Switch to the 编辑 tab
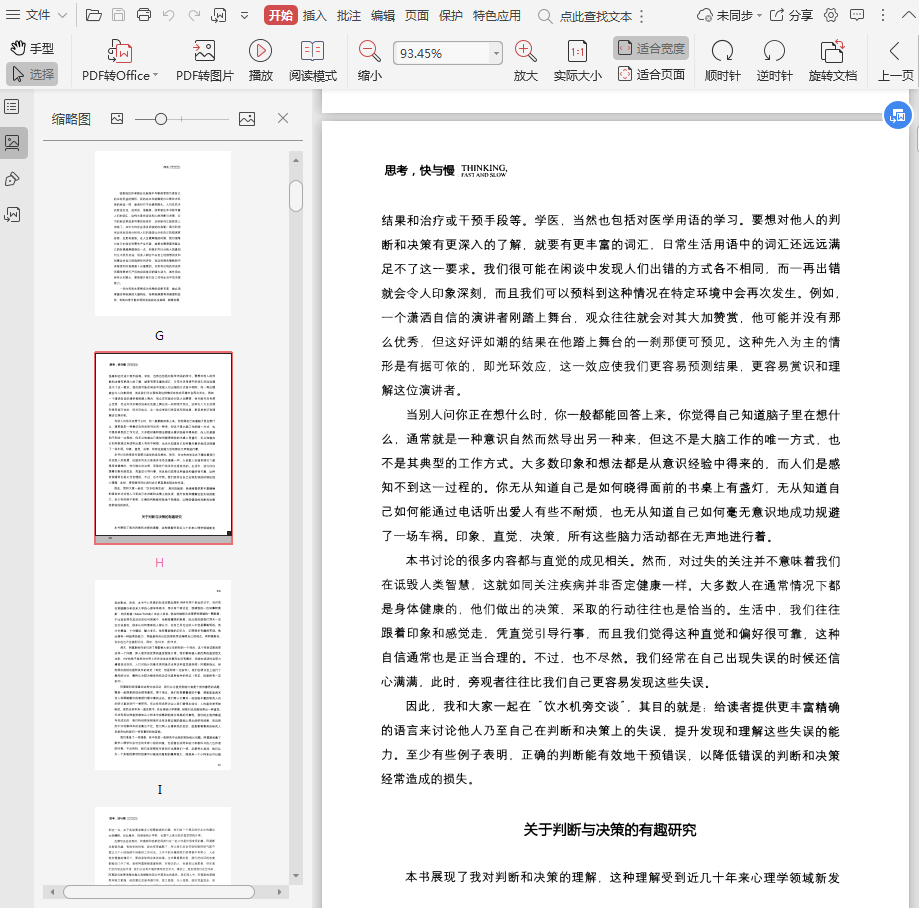 (383, 16)
